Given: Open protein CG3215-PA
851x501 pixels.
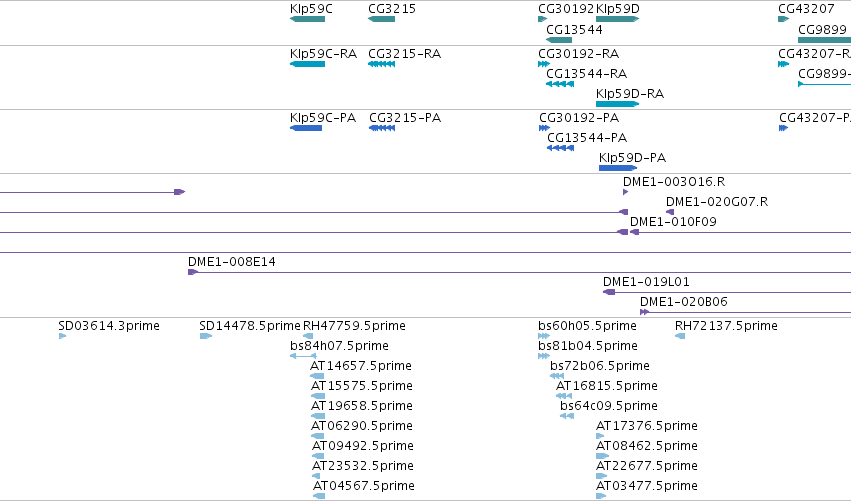Looking at the screenshot, I should pyautogui.click(x=382, y=128).
